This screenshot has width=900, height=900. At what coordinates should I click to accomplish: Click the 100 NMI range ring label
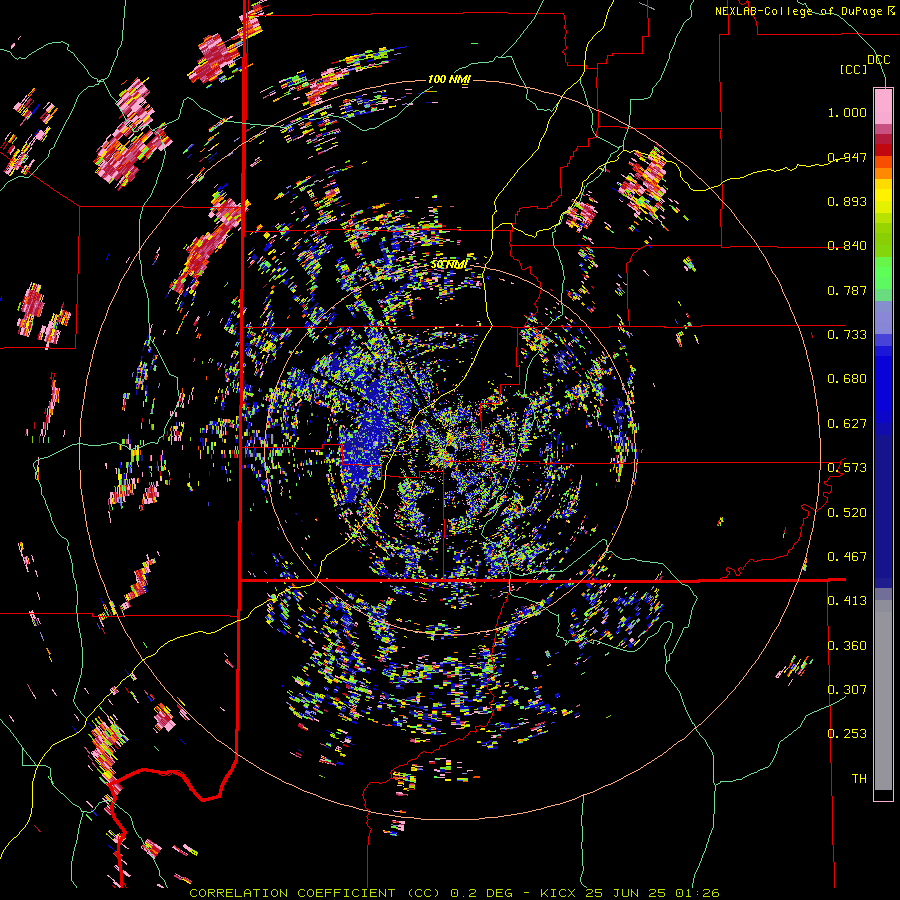pos(449,79)
